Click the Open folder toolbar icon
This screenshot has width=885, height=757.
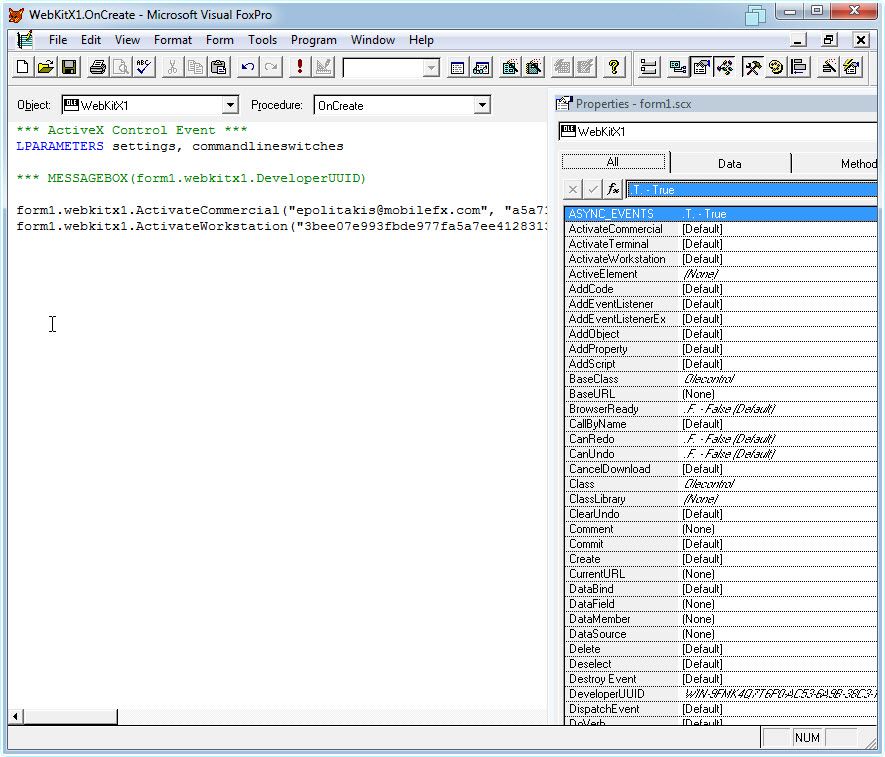(46, 67)
